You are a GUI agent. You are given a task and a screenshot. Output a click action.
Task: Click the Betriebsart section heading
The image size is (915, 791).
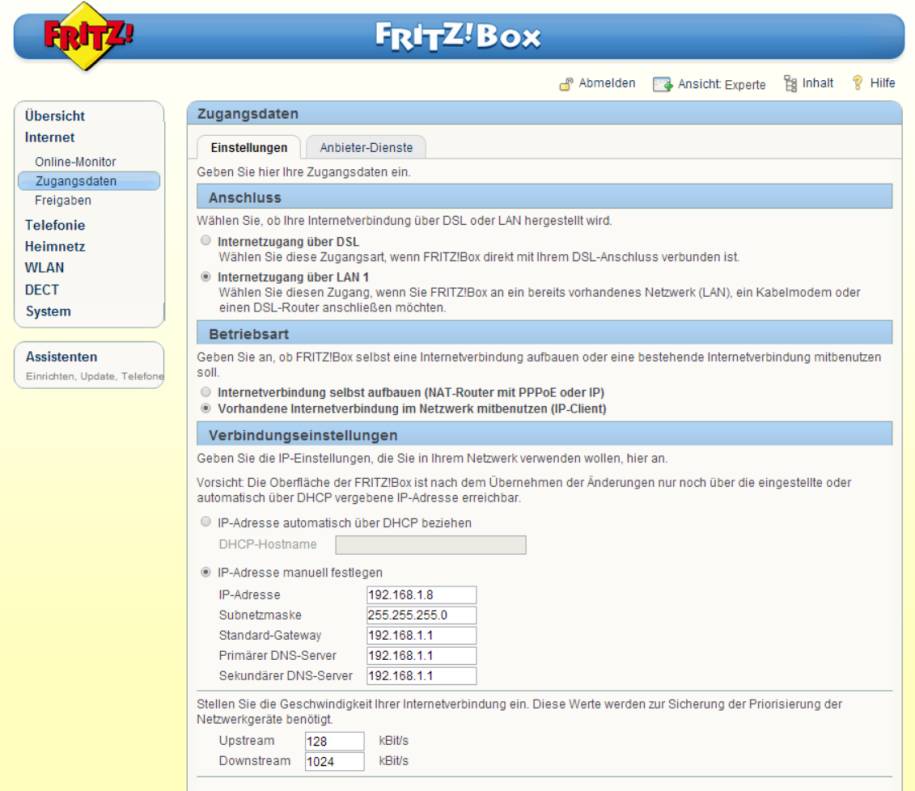(x=249, y=334)
